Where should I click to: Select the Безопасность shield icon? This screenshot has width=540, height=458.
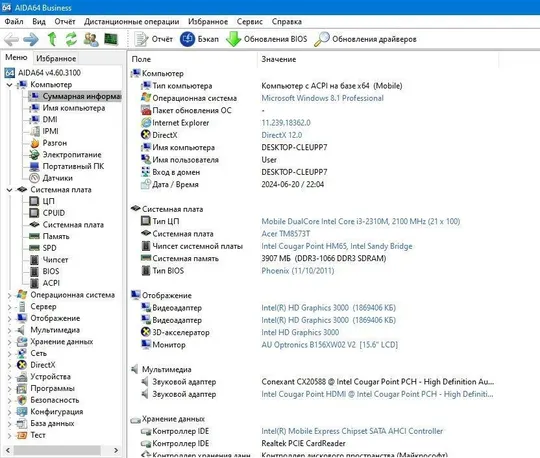point(22,400)
